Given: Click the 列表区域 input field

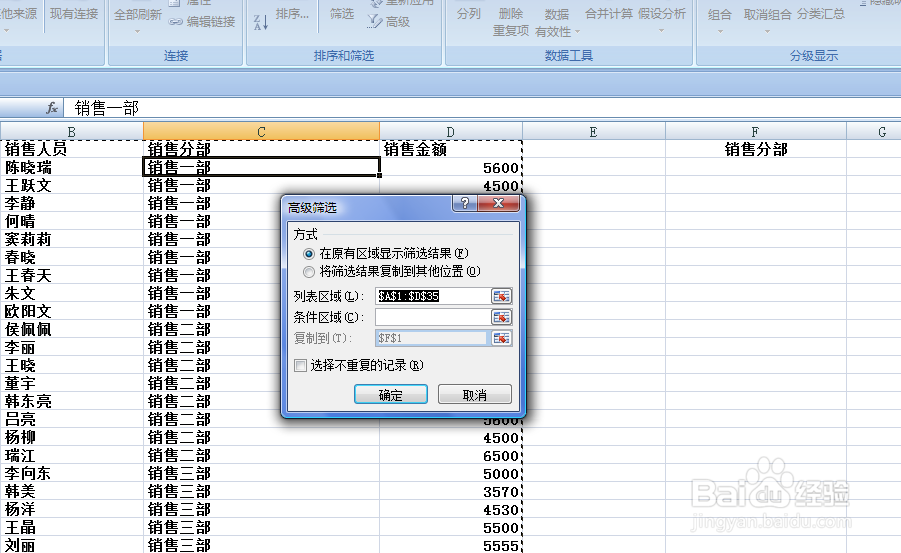Looking at the screenshot, I should pos(432,296).
